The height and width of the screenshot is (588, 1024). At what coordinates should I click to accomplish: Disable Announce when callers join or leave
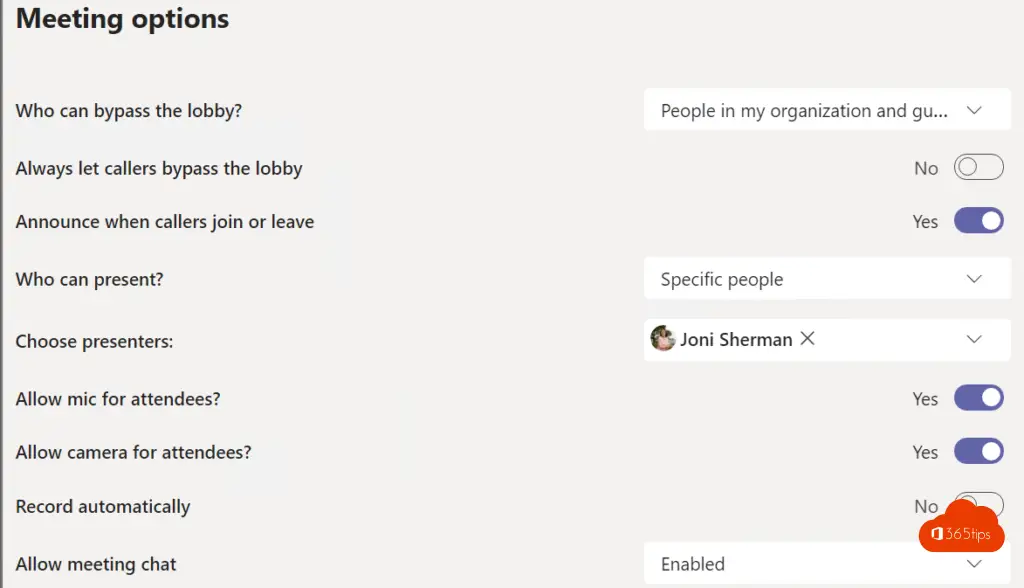(x=978, y=221)
